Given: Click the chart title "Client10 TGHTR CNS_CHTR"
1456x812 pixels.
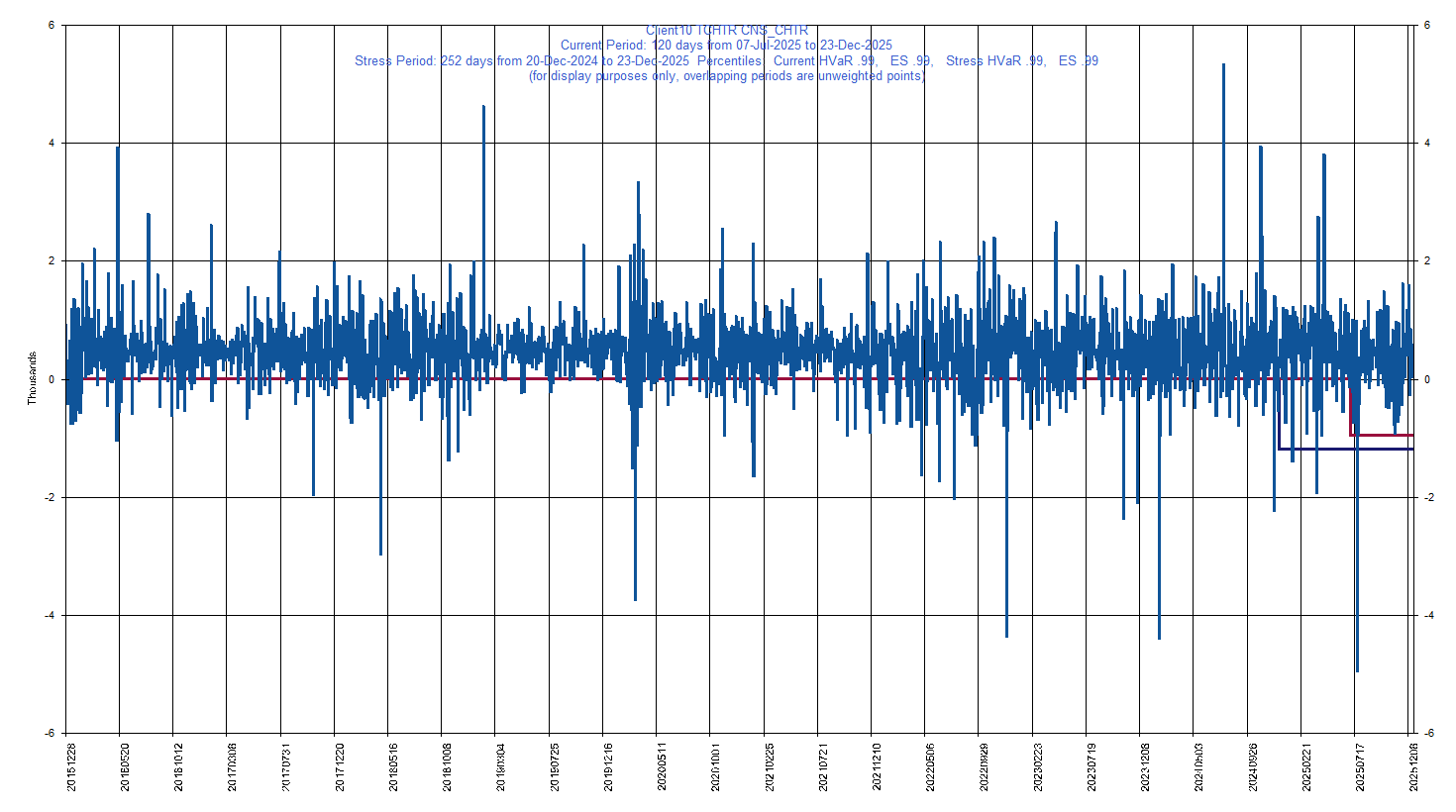Looking at the screenshot, I should click(x=726, y=28).
